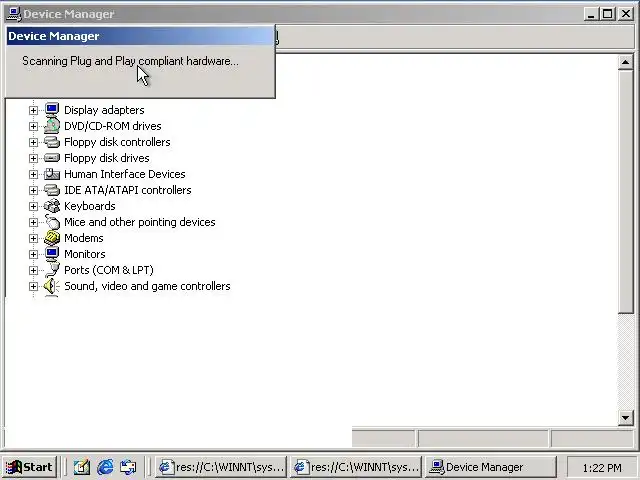The width and height of the screenshot is (640, 480).
Task: Click the Modems telephone icon
Action: point(52,238)
